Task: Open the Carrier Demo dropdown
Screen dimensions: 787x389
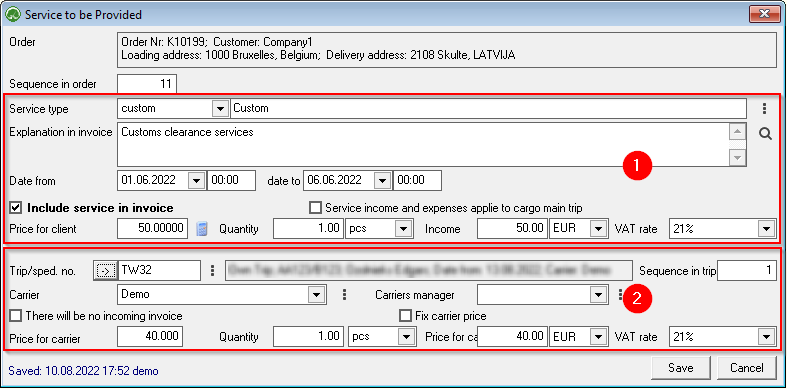Action: click(x=316, y=295)
